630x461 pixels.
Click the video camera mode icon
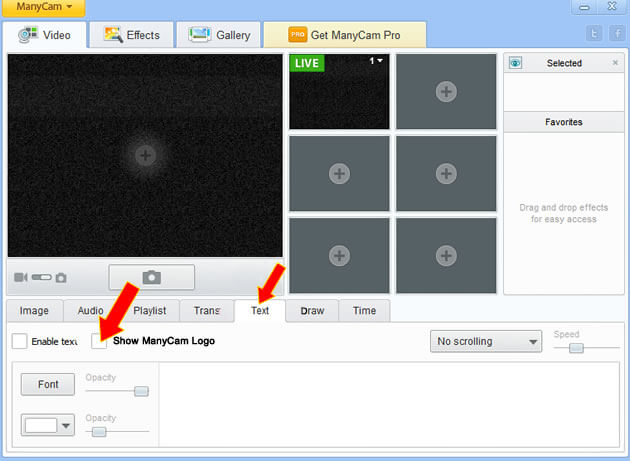[21, 277]
